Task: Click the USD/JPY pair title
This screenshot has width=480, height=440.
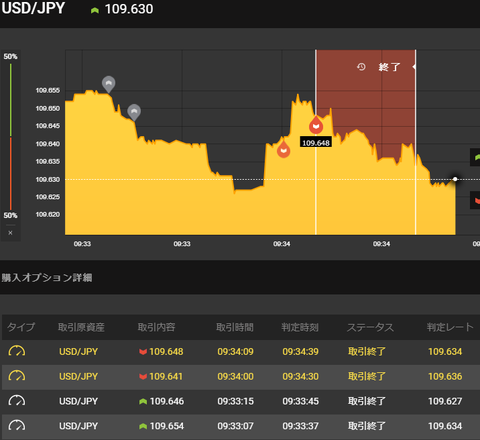Action: (33, 8)
